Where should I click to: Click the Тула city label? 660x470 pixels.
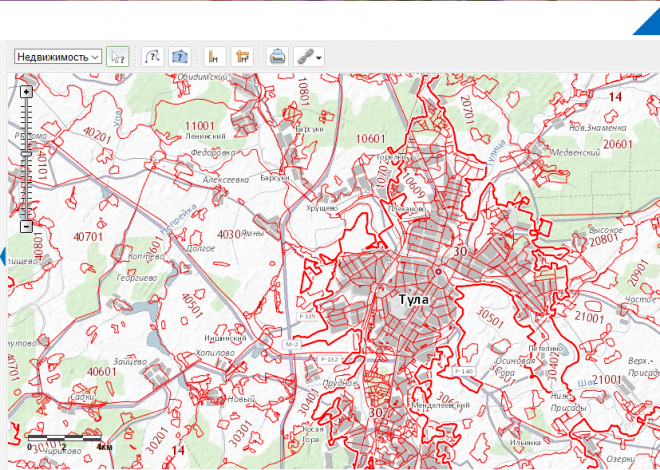(x=414, y=299)
